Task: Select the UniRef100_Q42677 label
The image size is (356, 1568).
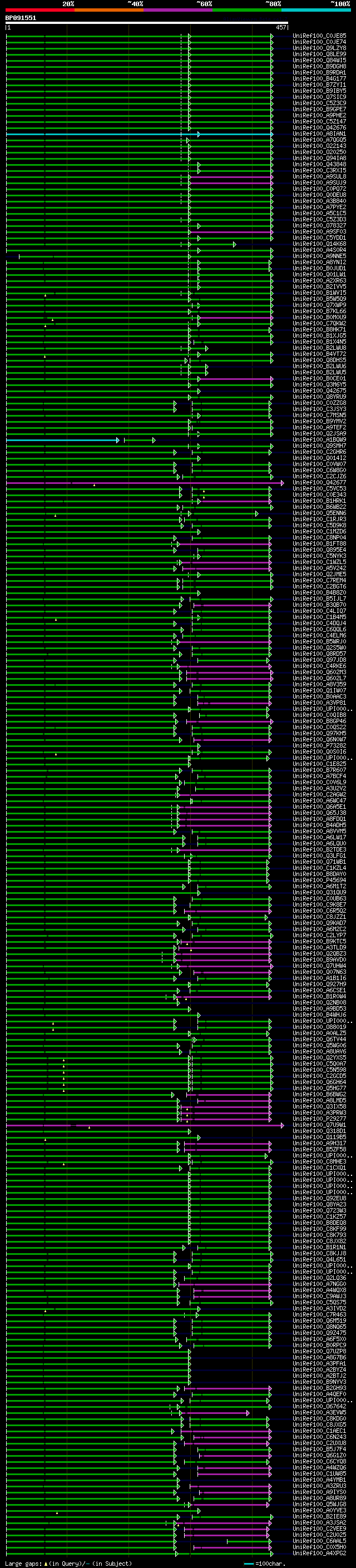Action: tap(319, 483)
